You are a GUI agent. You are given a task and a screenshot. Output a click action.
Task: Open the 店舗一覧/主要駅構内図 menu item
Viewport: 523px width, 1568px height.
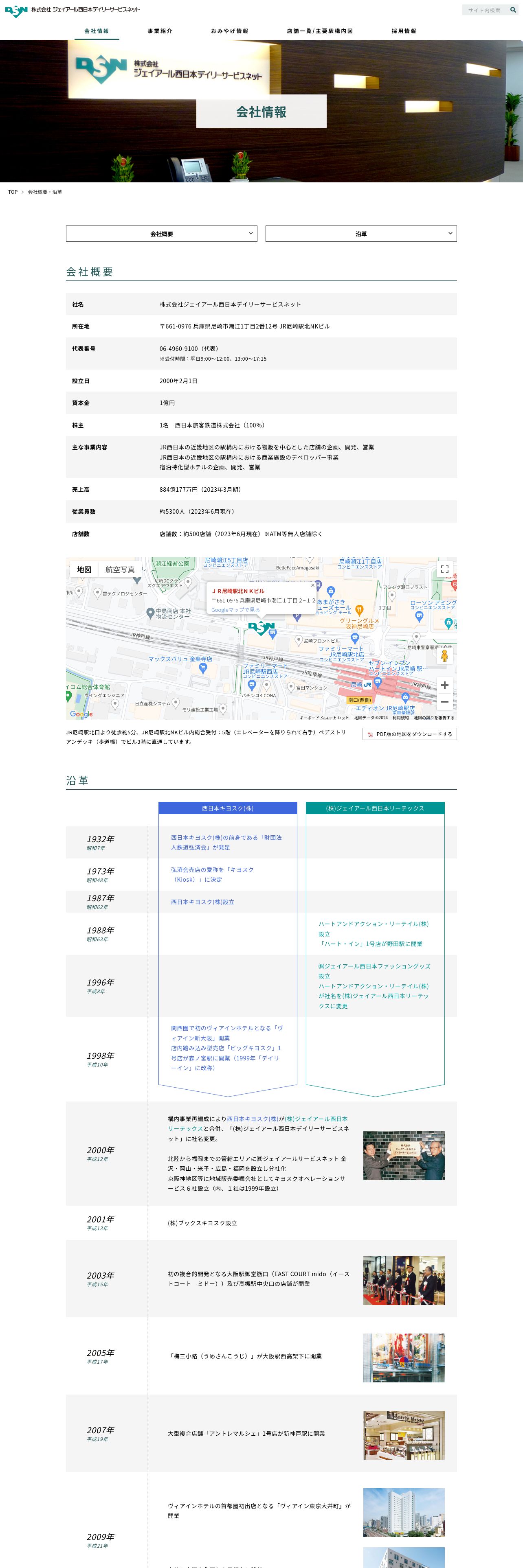tap(320, 31)
